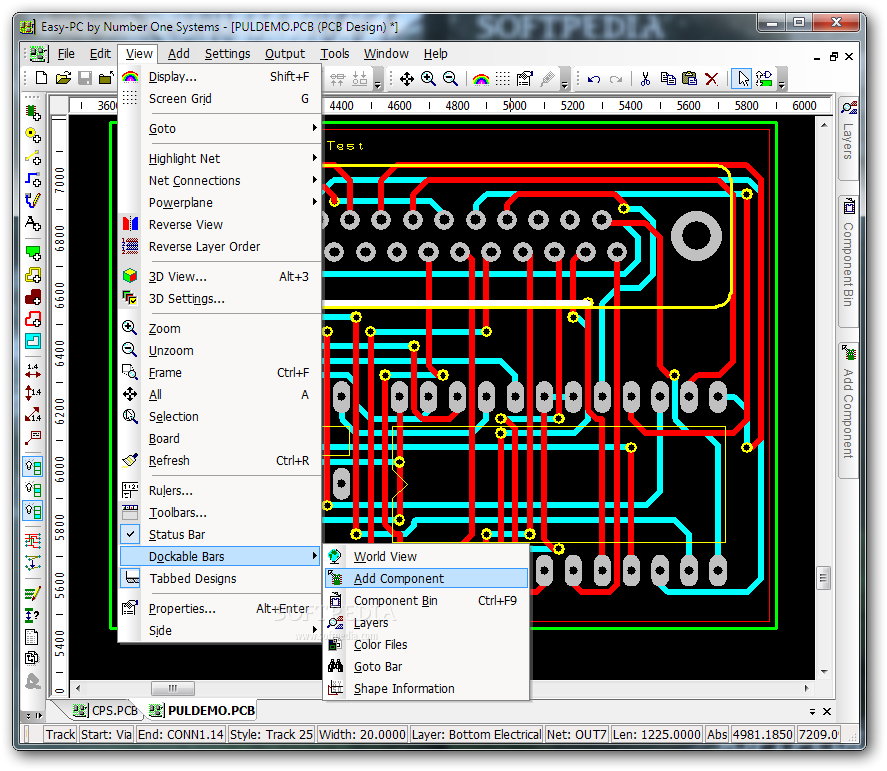This screenshot has width=887, height=771.
Task: Click the Add Component icon on right sidebar
Action: coord(849,352)
